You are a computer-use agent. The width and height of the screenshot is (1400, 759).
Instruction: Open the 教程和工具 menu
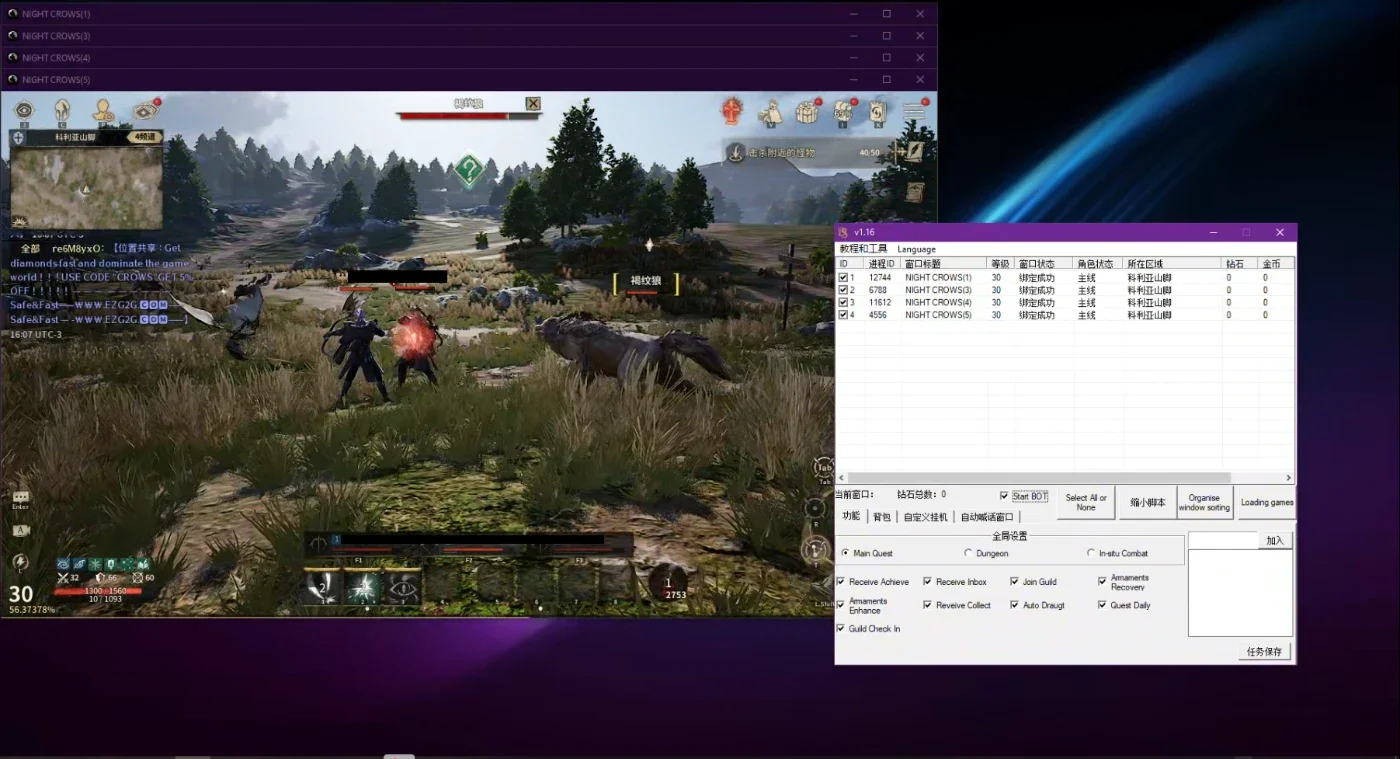pyautogui.click(x=863, y=249)
